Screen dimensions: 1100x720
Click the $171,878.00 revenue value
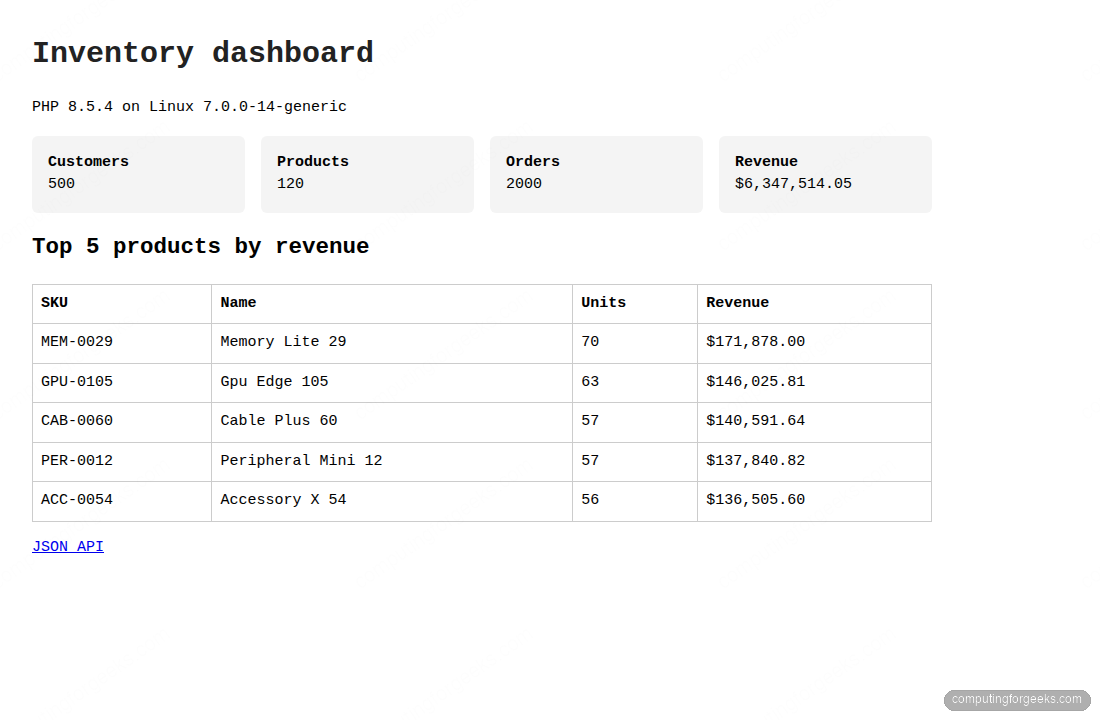point(755,341)
